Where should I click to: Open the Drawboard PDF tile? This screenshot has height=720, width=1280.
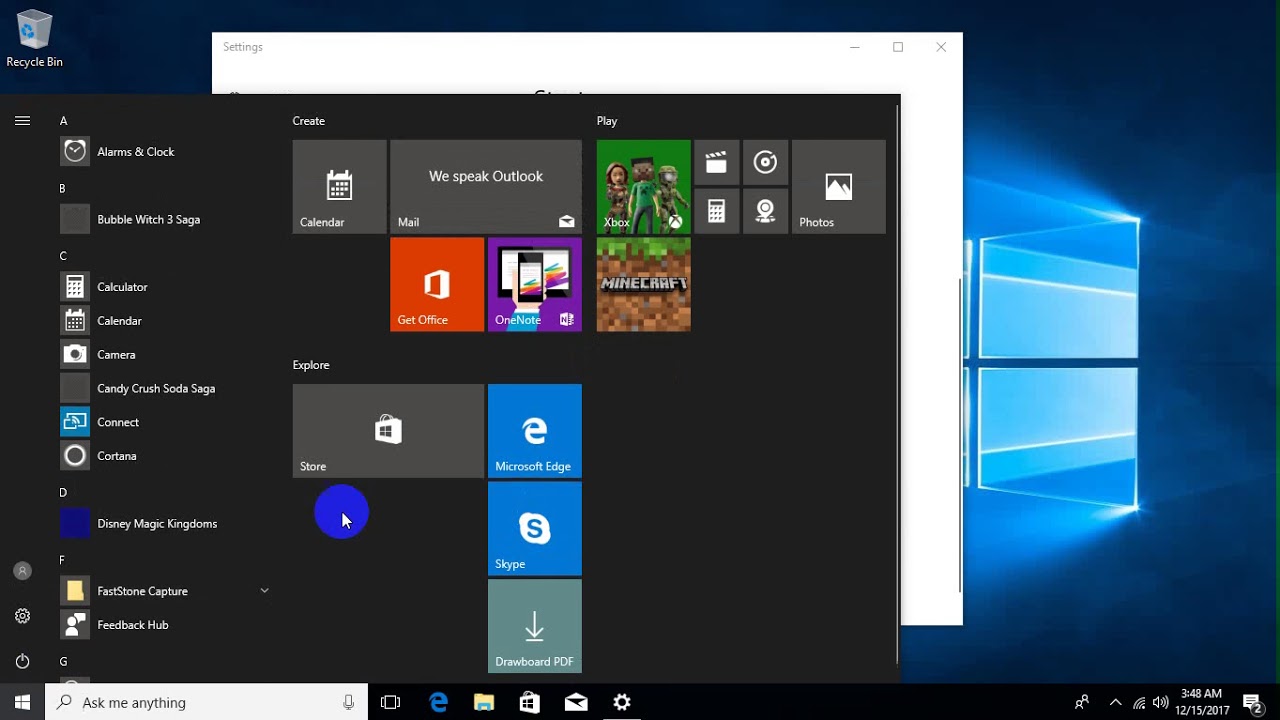pos(535,626)
